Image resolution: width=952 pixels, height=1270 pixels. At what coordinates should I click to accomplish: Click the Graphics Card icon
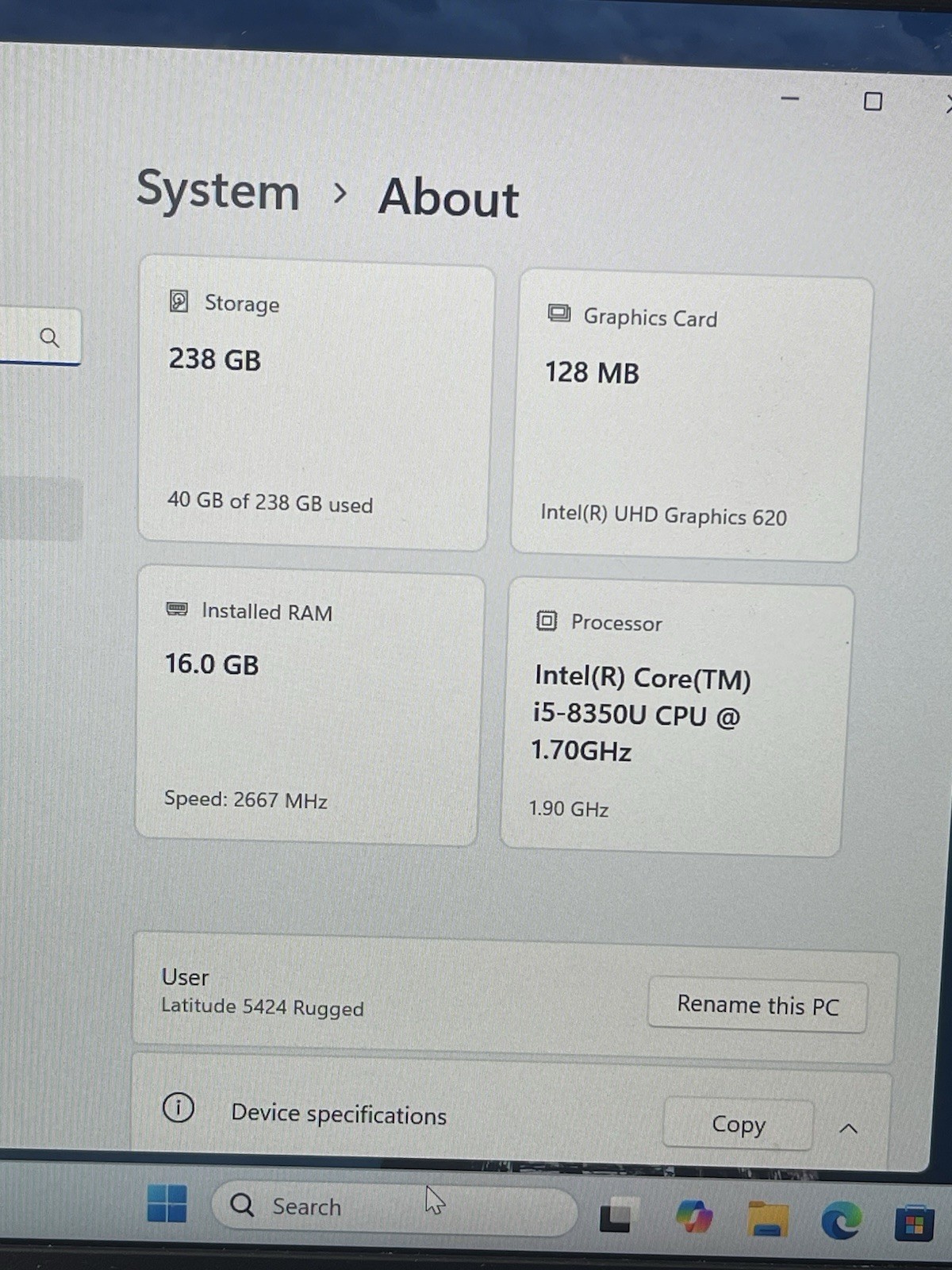tap(559, 313)
